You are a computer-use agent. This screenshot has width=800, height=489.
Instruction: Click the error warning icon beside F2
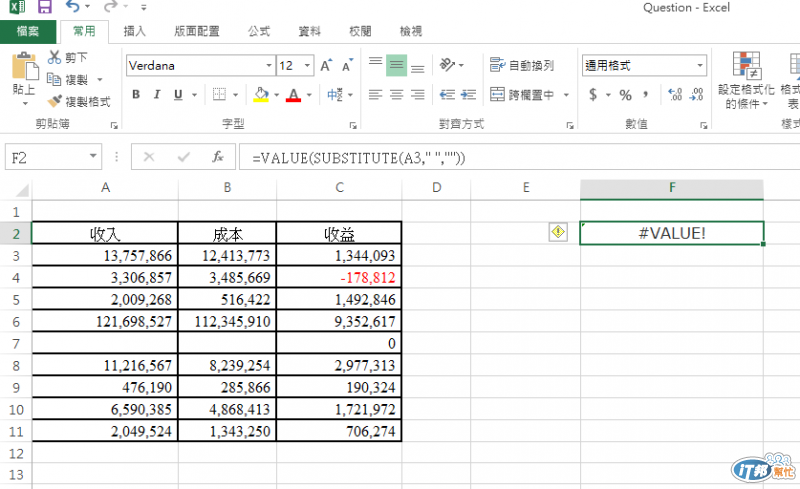[x=558, y=232]
